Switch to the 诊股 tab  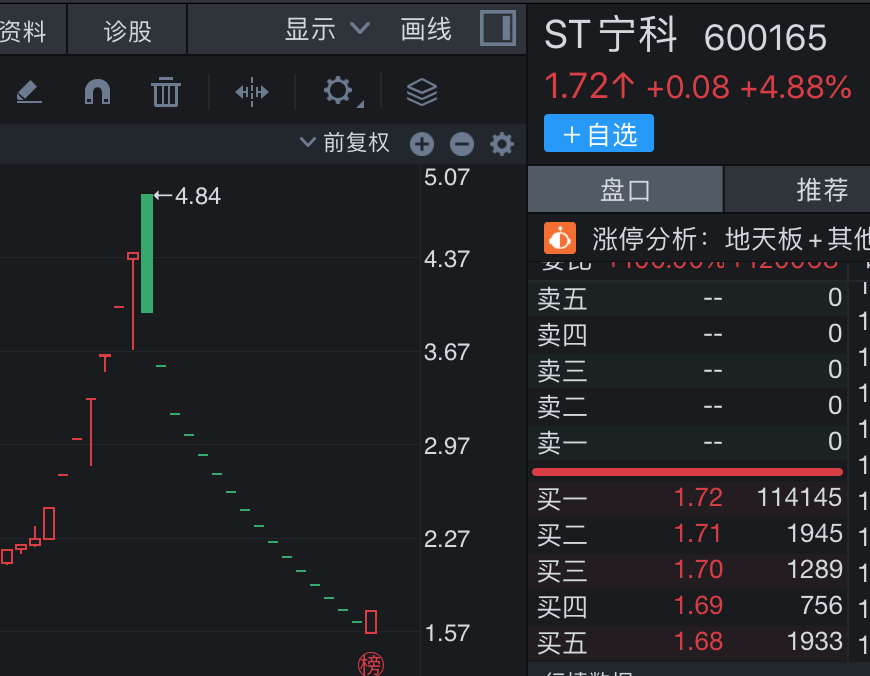coord(127,31)
